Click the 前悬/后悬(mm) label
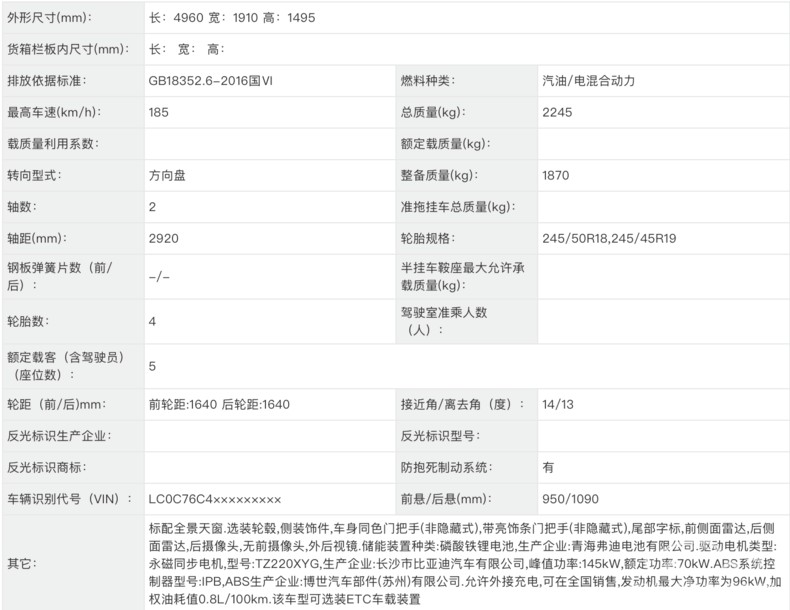790x610 pixels. tap(446, 499)
